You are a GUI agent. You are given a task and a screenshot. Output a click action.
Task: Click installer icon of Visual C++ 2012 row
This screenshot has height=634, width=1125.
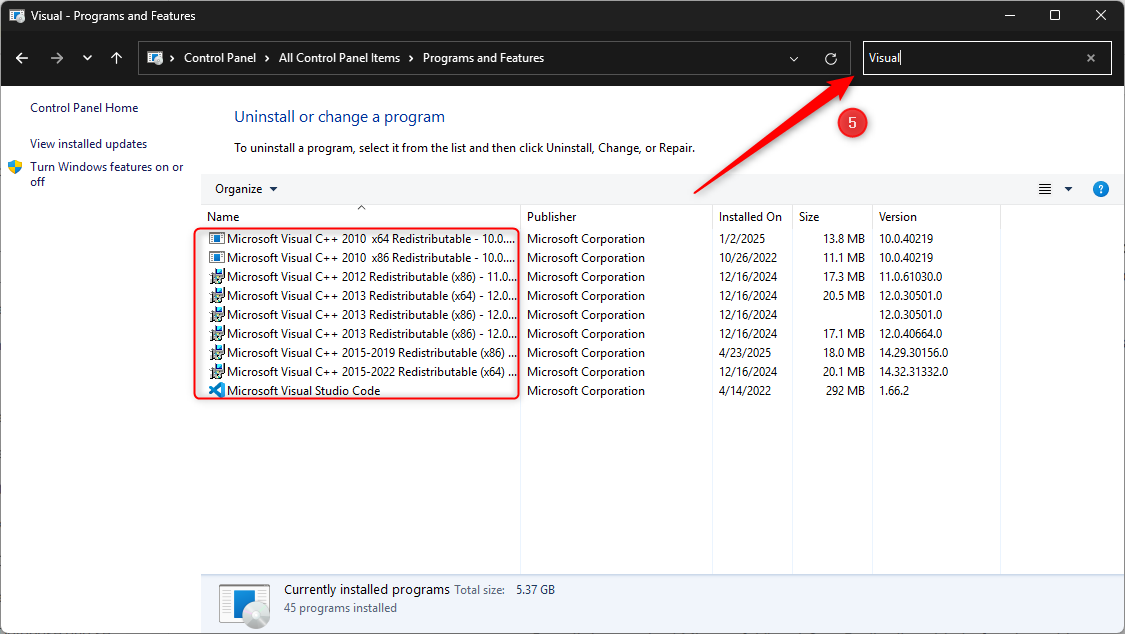pyautogui.click(x=216, y=276)
